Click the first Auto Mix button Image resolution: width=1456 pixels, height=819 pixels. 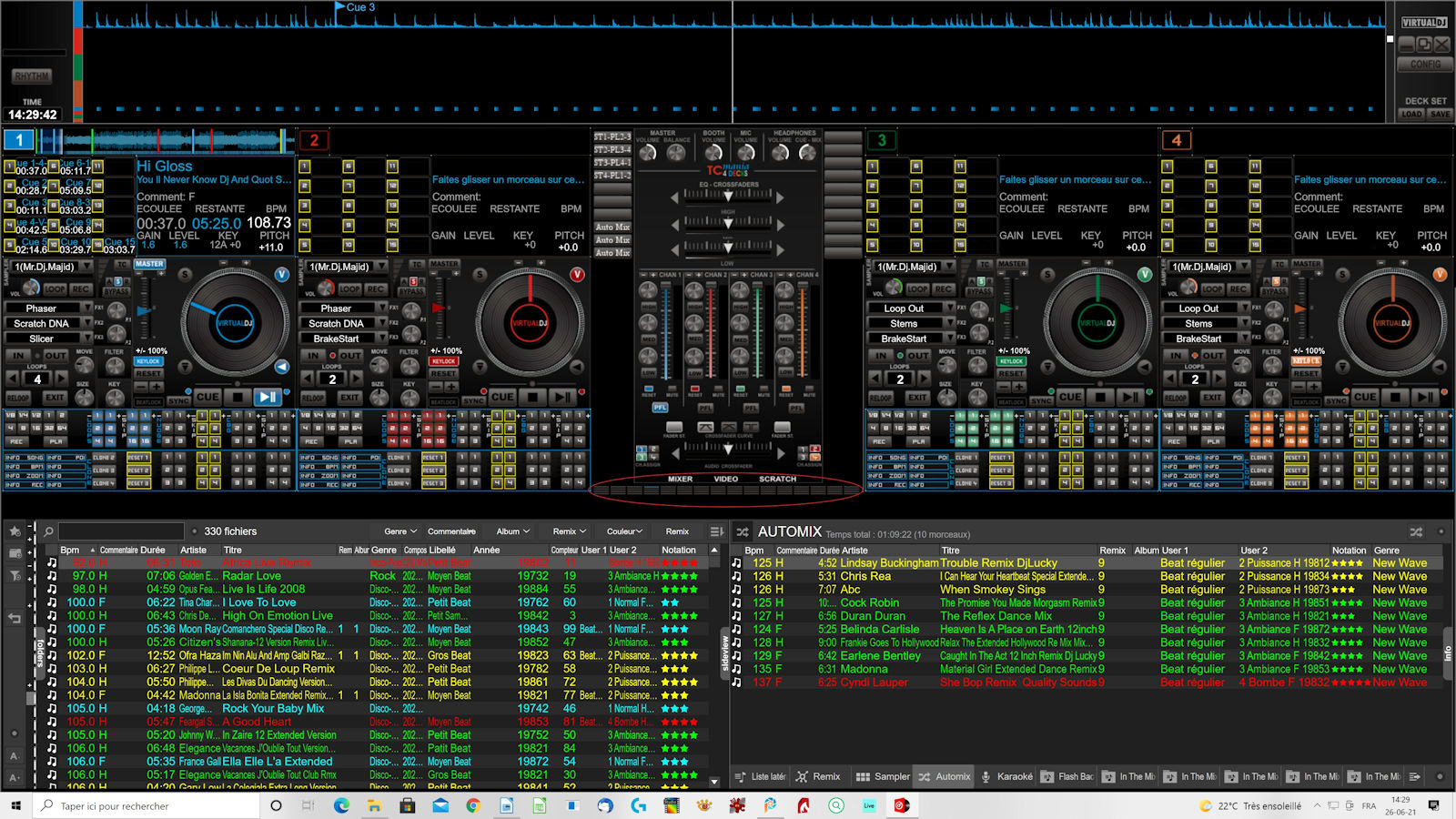[x=612, y=227]
